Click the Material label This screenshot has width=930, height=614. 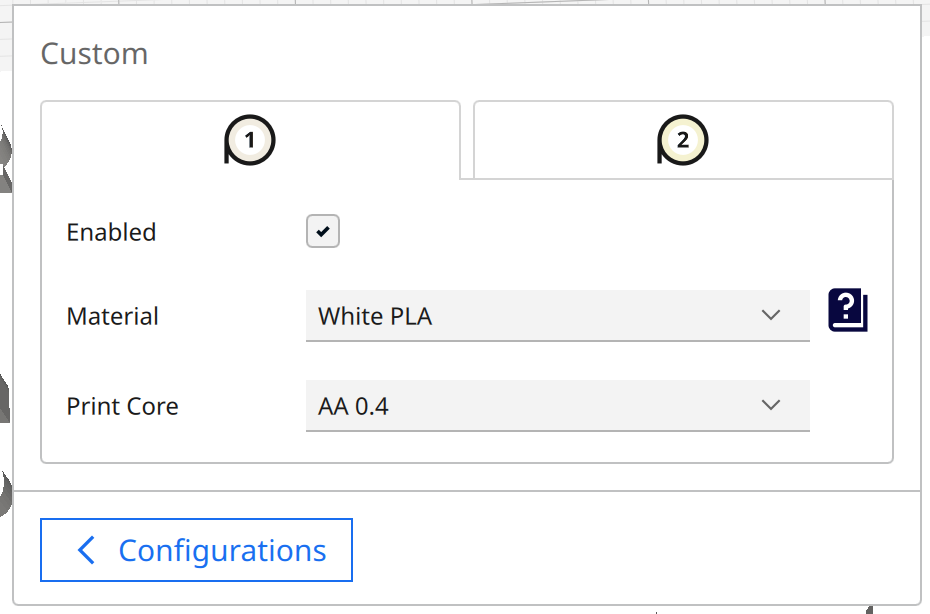tap(112, 316)
